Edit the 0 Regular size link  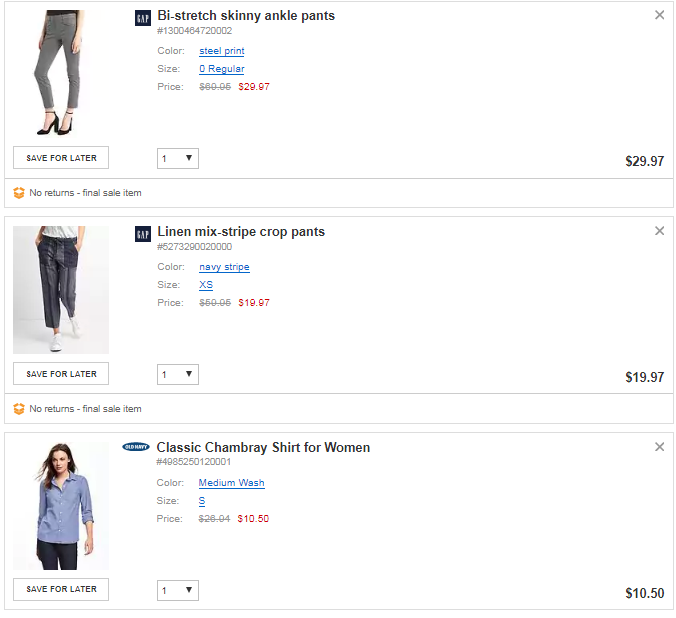(221, 69)
